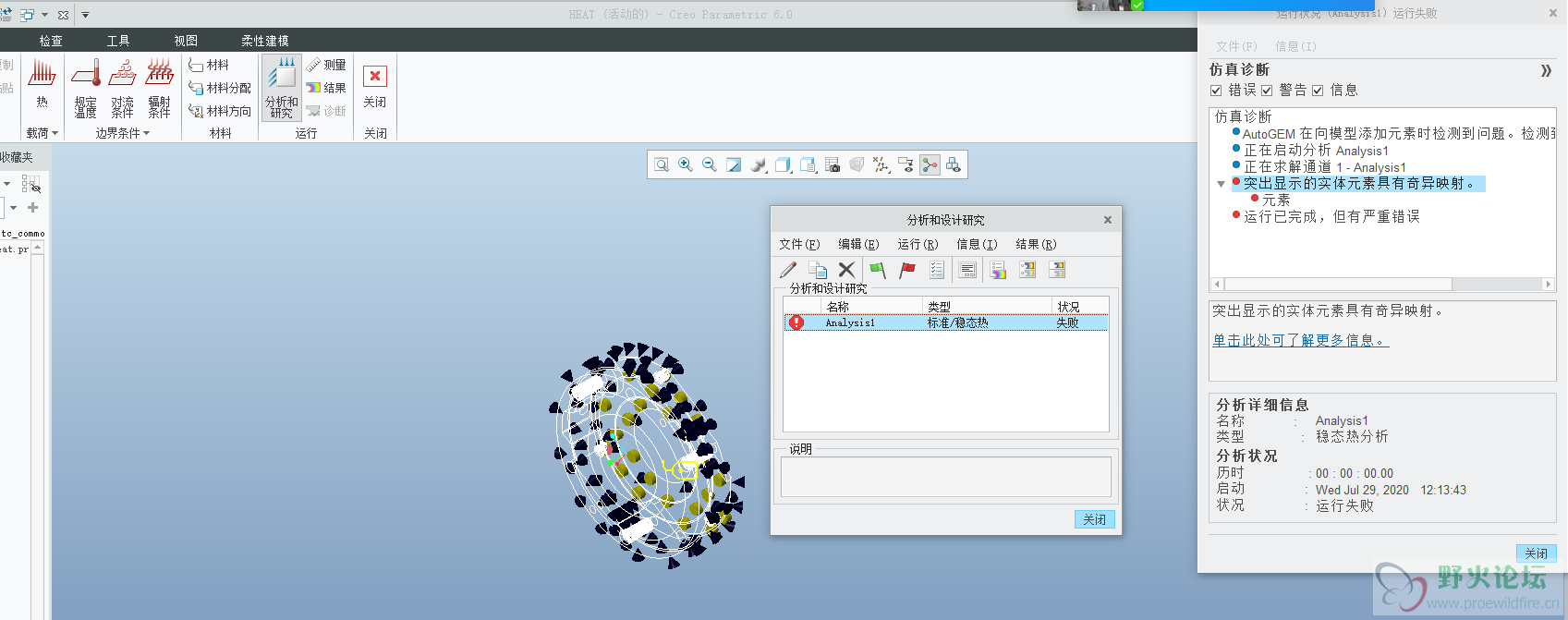The height and width of the screenshot is (620, 1568).
Task: Click the results template icon in dialog toolbar
Action: 1027,270
